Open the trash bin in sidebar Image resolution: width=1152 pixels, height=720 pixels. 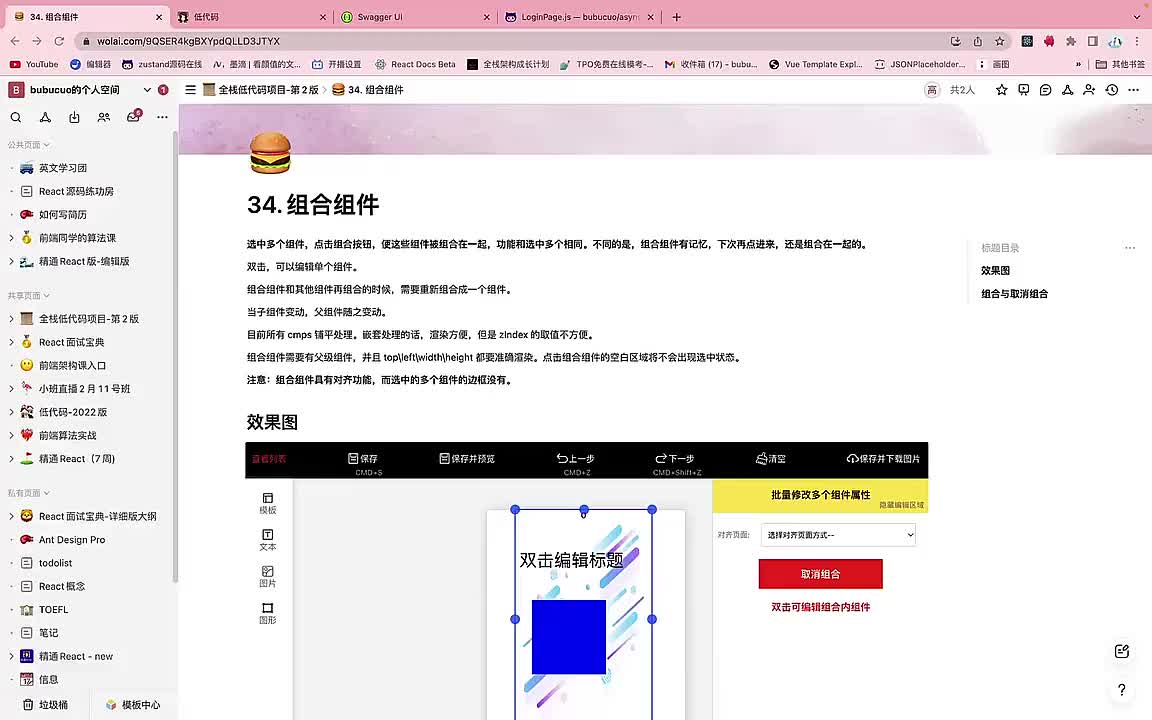pos(46,705)
